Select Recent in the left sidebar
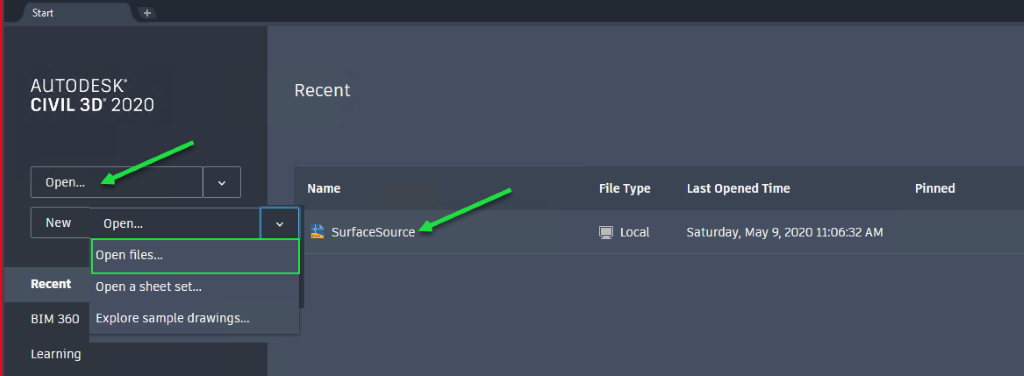 [x=51, y=284]
